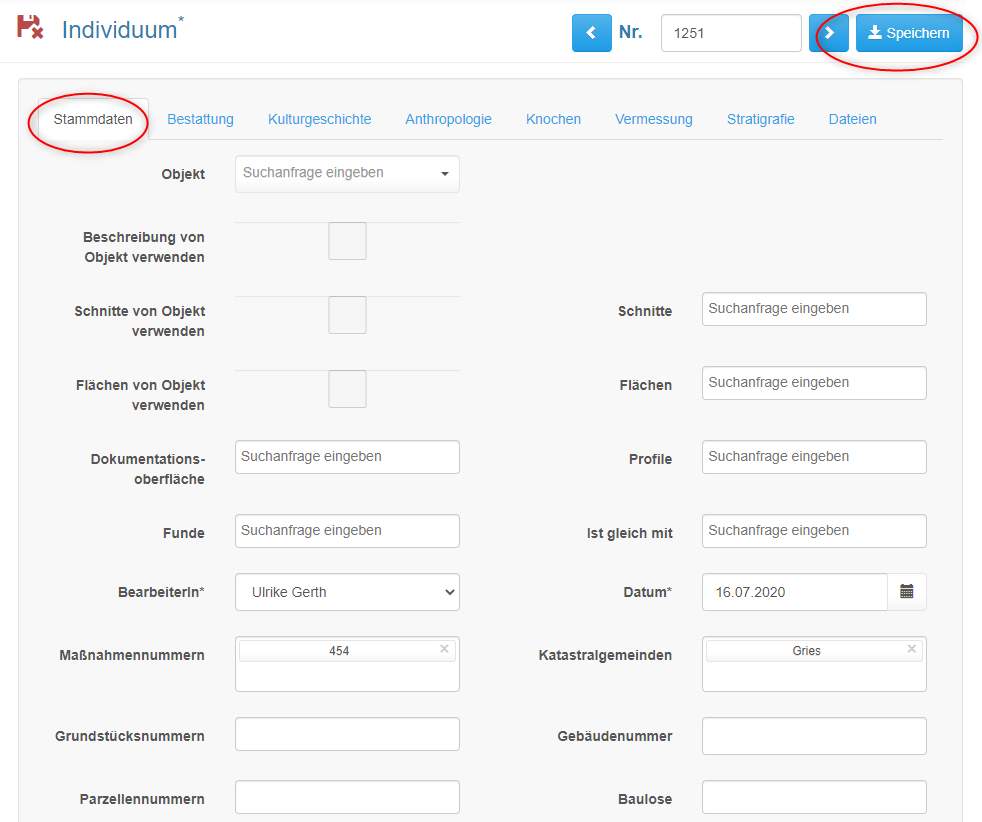The height and width of the screenshot is (822, 982).
Task: Open the Kulturgeschichte tab
Action: point(319,119)
